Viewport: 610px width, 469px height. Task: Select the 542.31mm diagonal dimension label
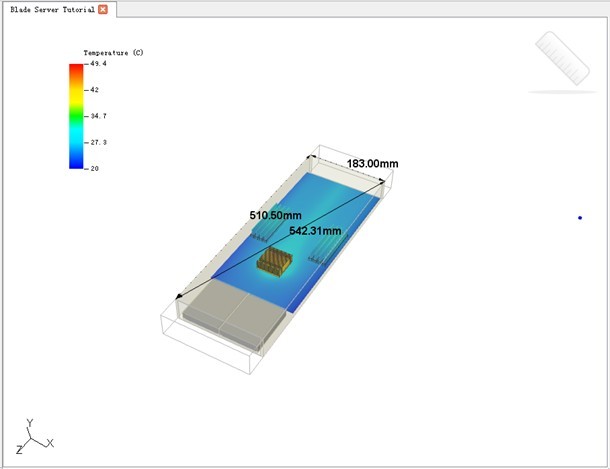click(315, 231)
